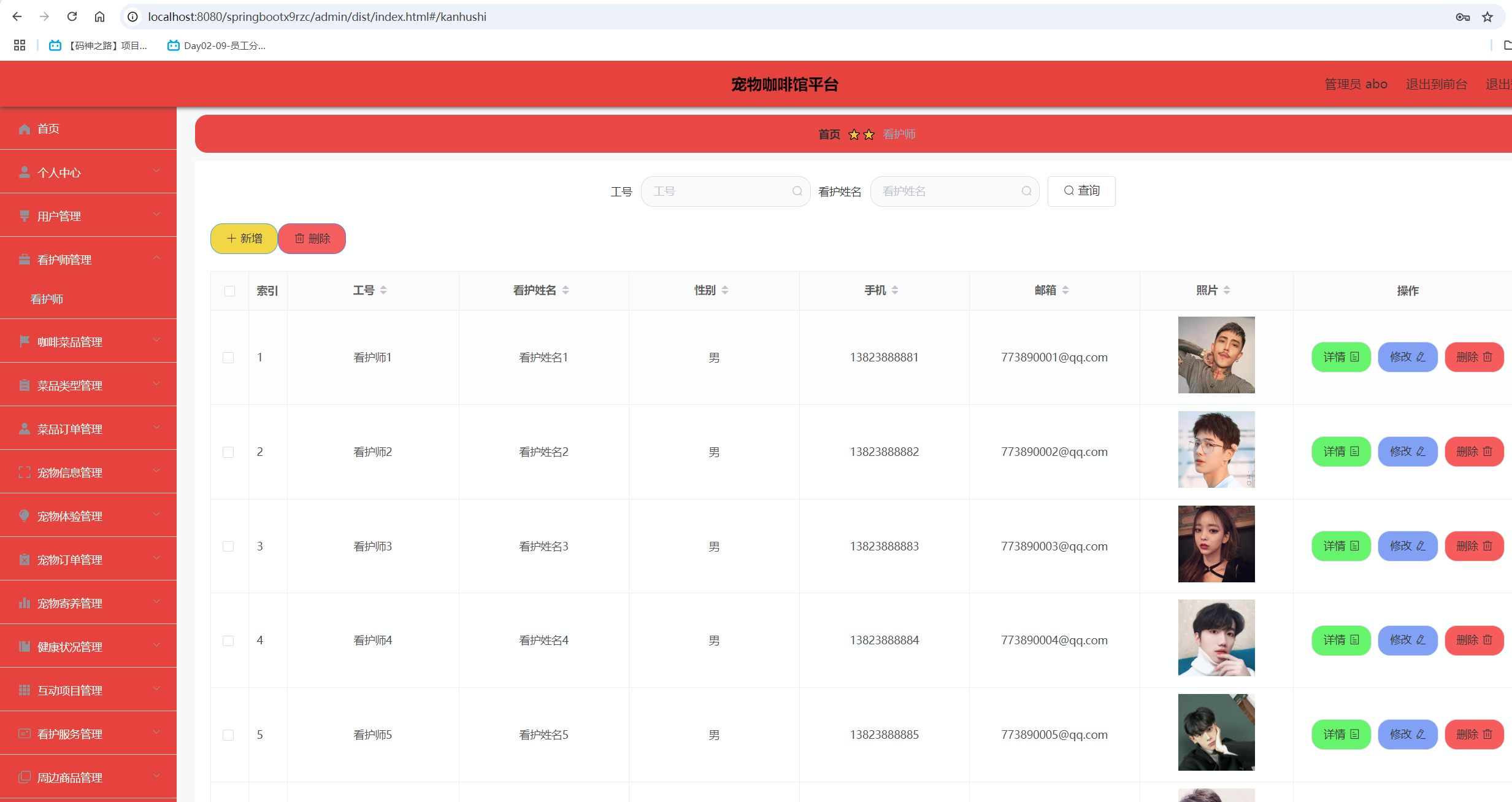Sort table by 工号 column arrows

click(383, 290)
